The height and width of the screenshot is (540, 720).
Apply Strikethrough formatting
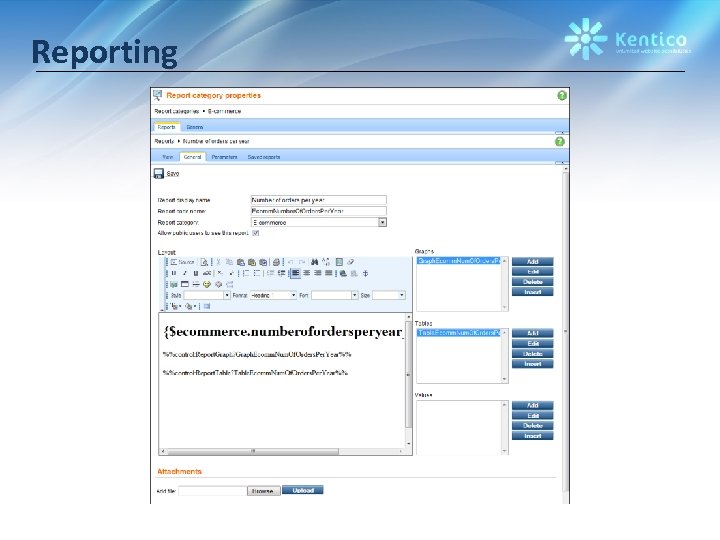pyautogui.click(x=207, y=273)
